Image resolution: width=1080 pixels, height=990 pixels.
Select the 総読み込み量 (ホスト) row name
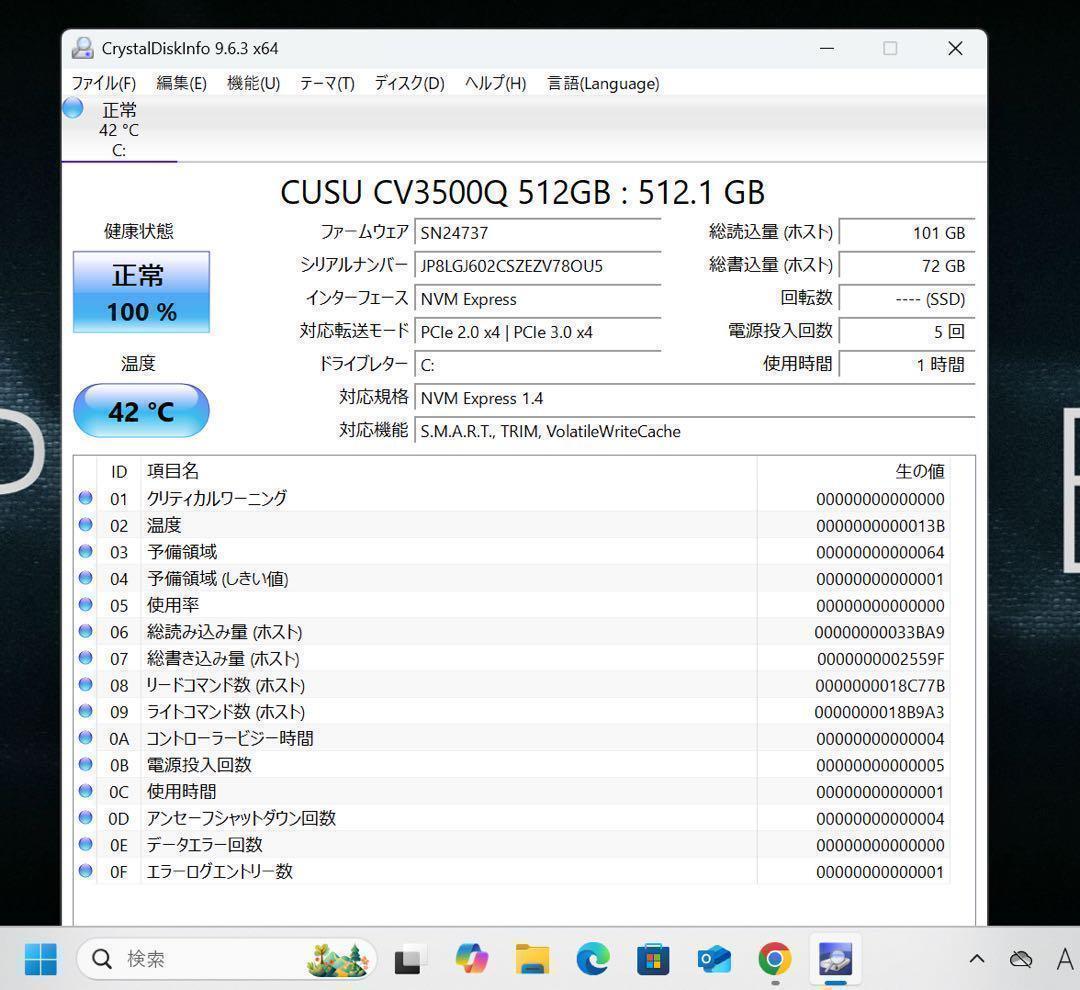225,632
